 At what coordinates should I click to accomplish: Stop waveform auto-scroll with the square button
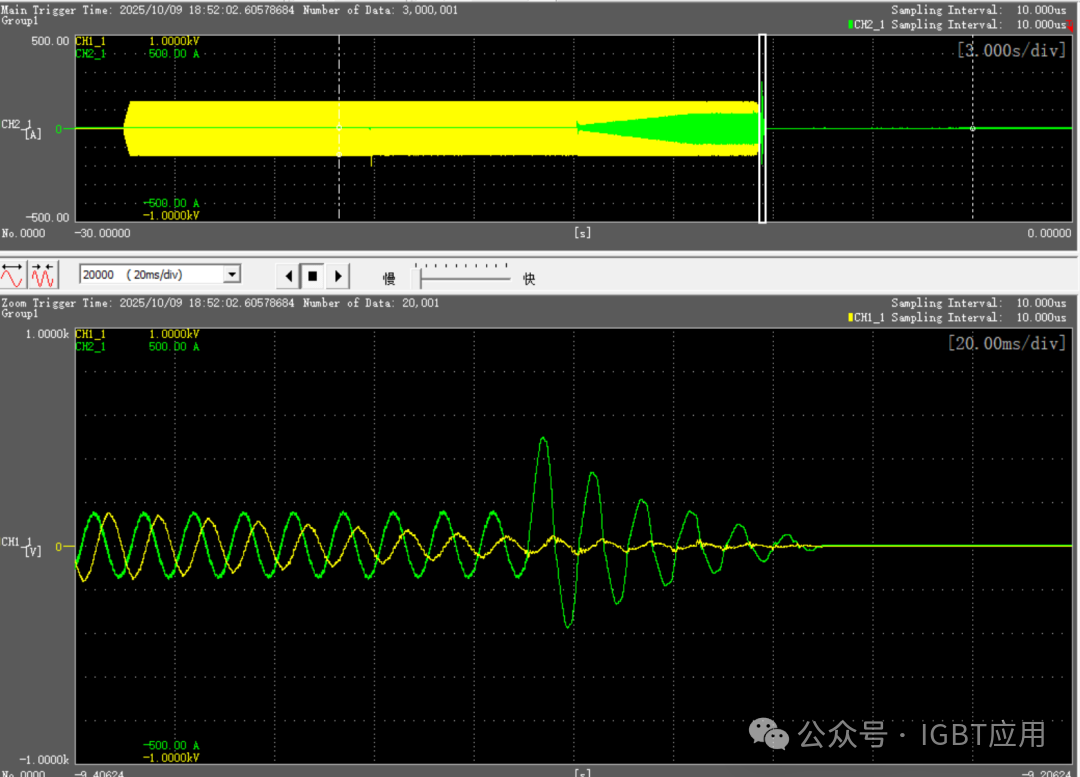point(313,276)
